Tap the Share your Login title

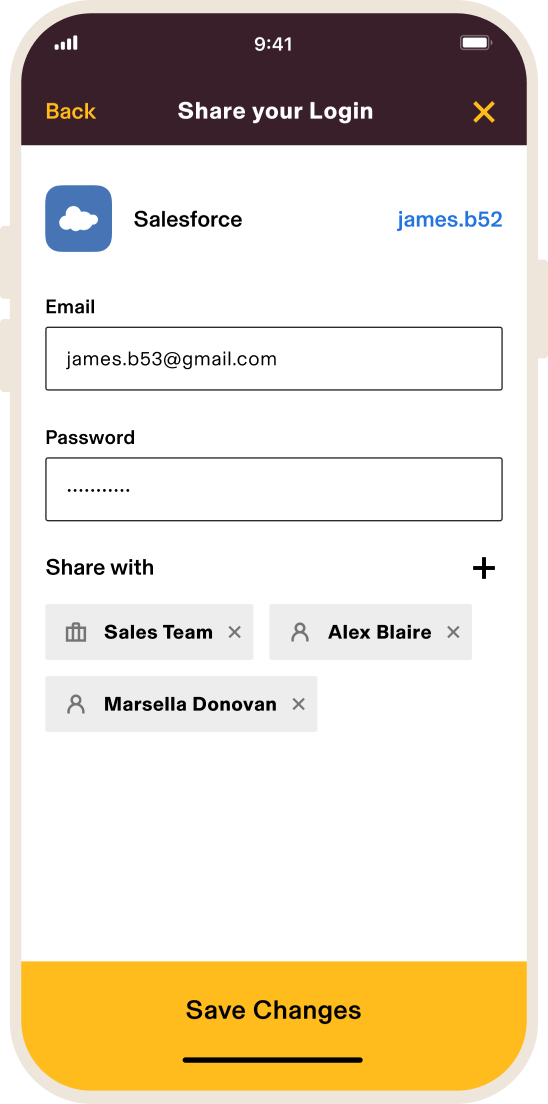pos(275,111)
